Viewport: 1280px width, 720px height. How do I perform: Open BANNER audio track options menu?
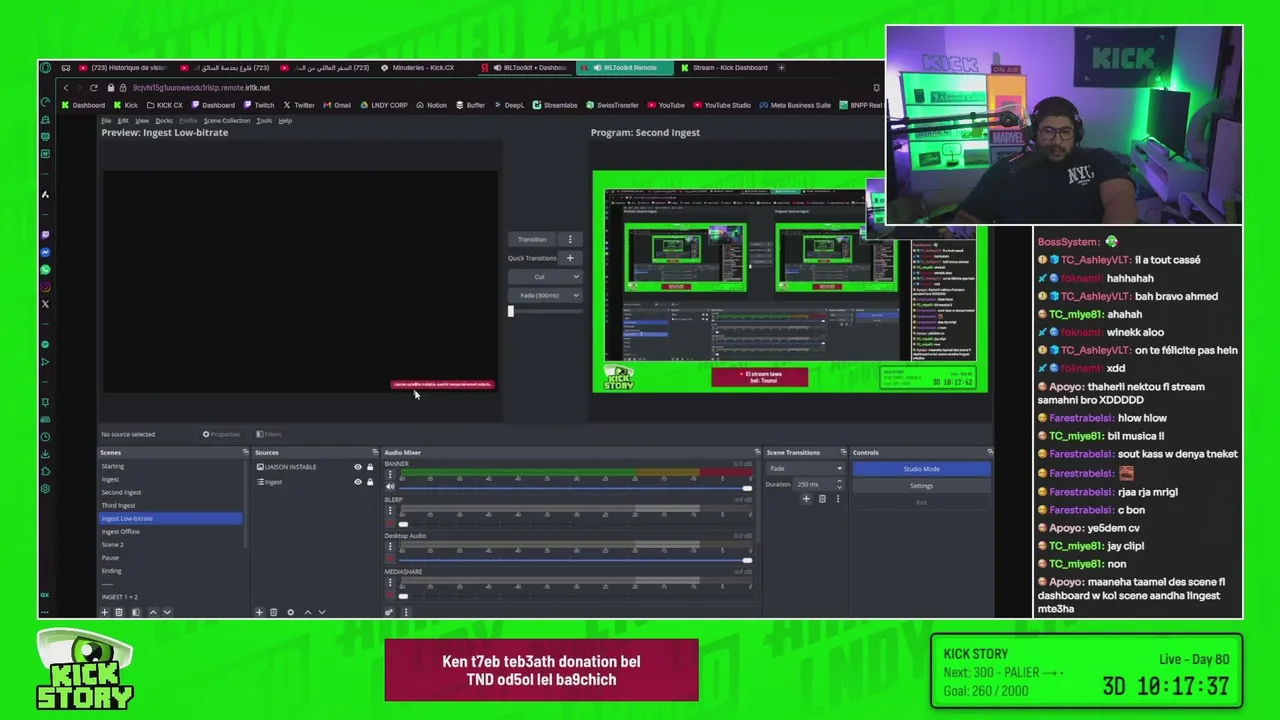tap(390, 474)
